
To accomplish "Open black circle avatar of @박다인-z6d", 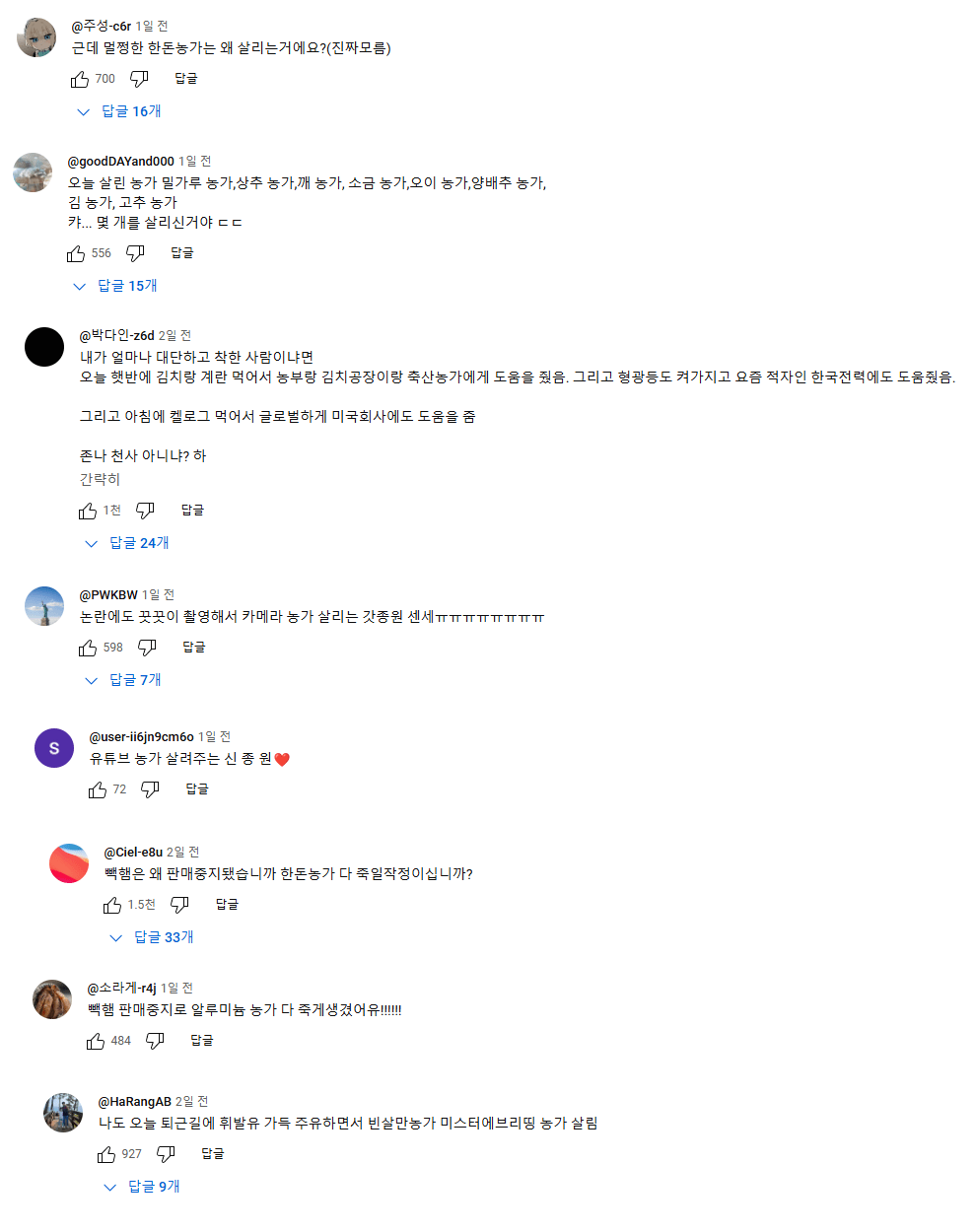I will tap(44, 347).
